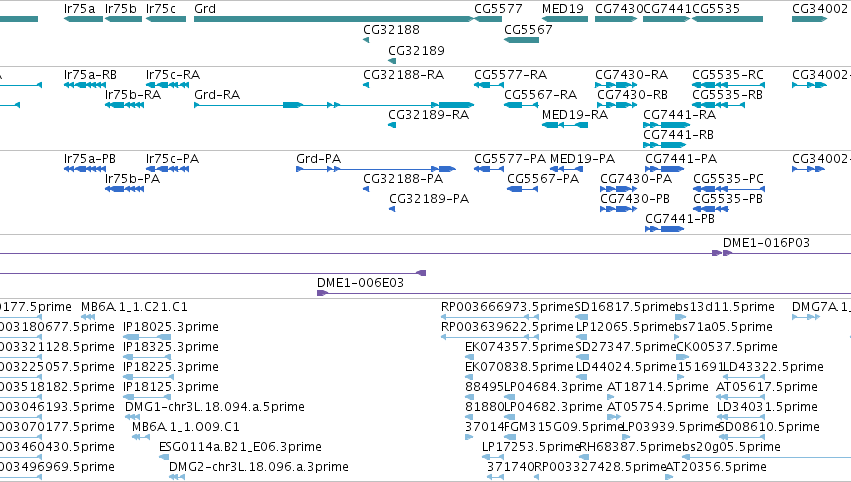Click the long Grd gene bar

[x=334, y=19]
